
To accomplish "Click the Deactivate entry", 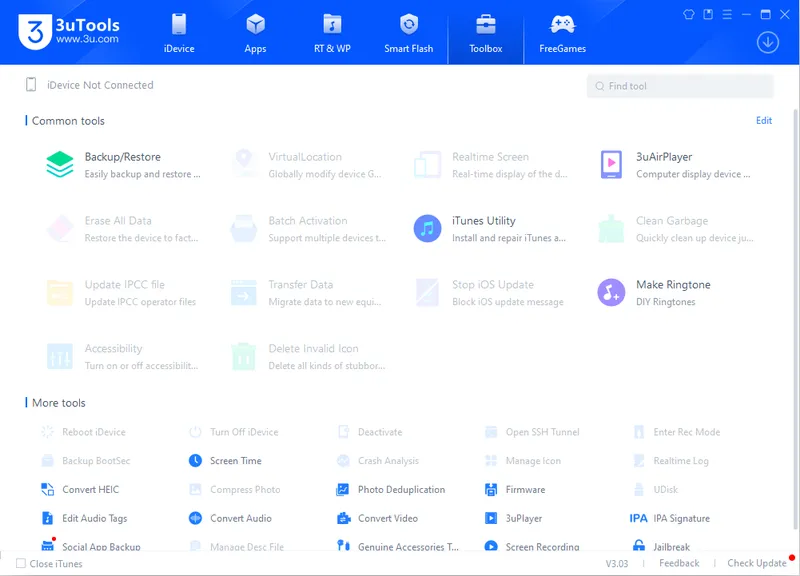I will (x=369, y=432).
